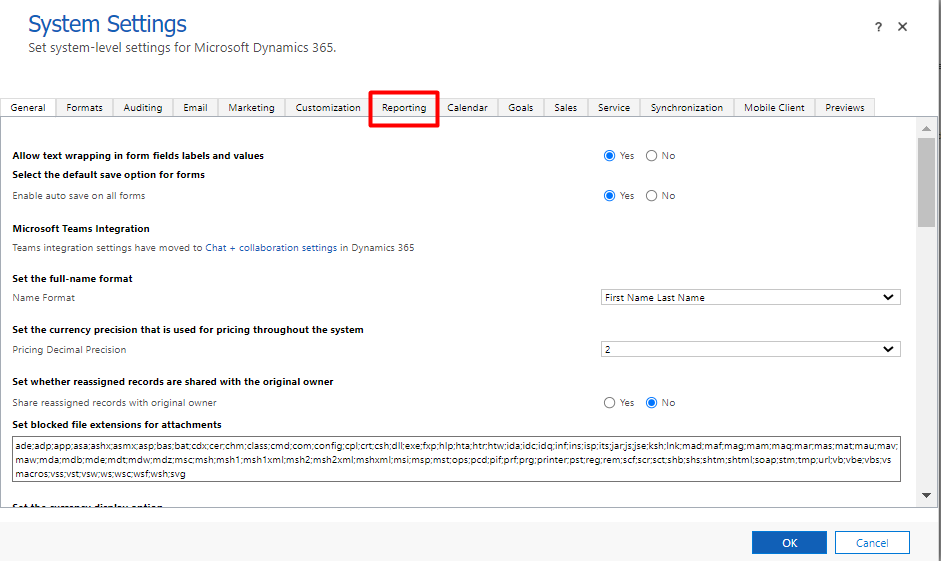Open the help question mark icon
941x561 pixels.
pyautogui.click(x=878, y=26)
